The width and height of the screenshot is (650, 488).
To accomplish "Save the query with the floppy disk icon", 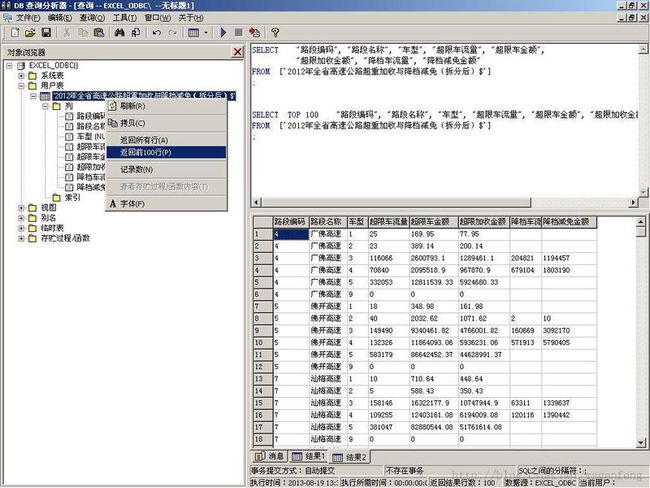I will tap(46, 32).
